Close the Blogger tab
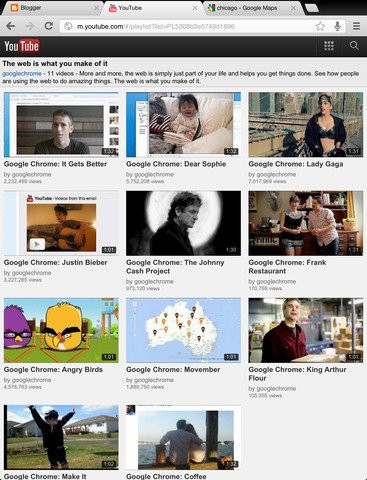Viewport: 367px width, 480px height. pos(97,8)
